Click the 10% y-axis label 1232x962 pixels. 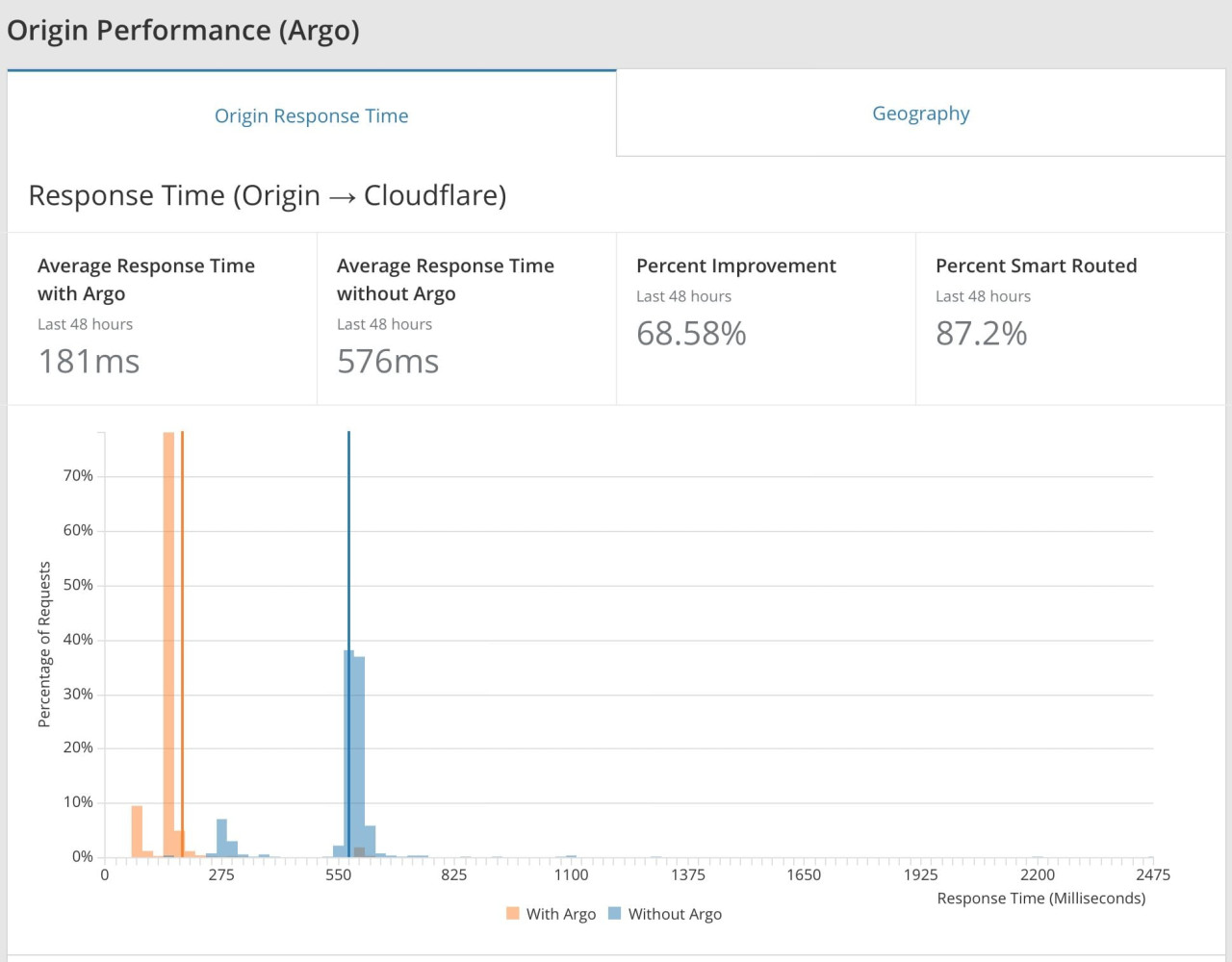78,802
